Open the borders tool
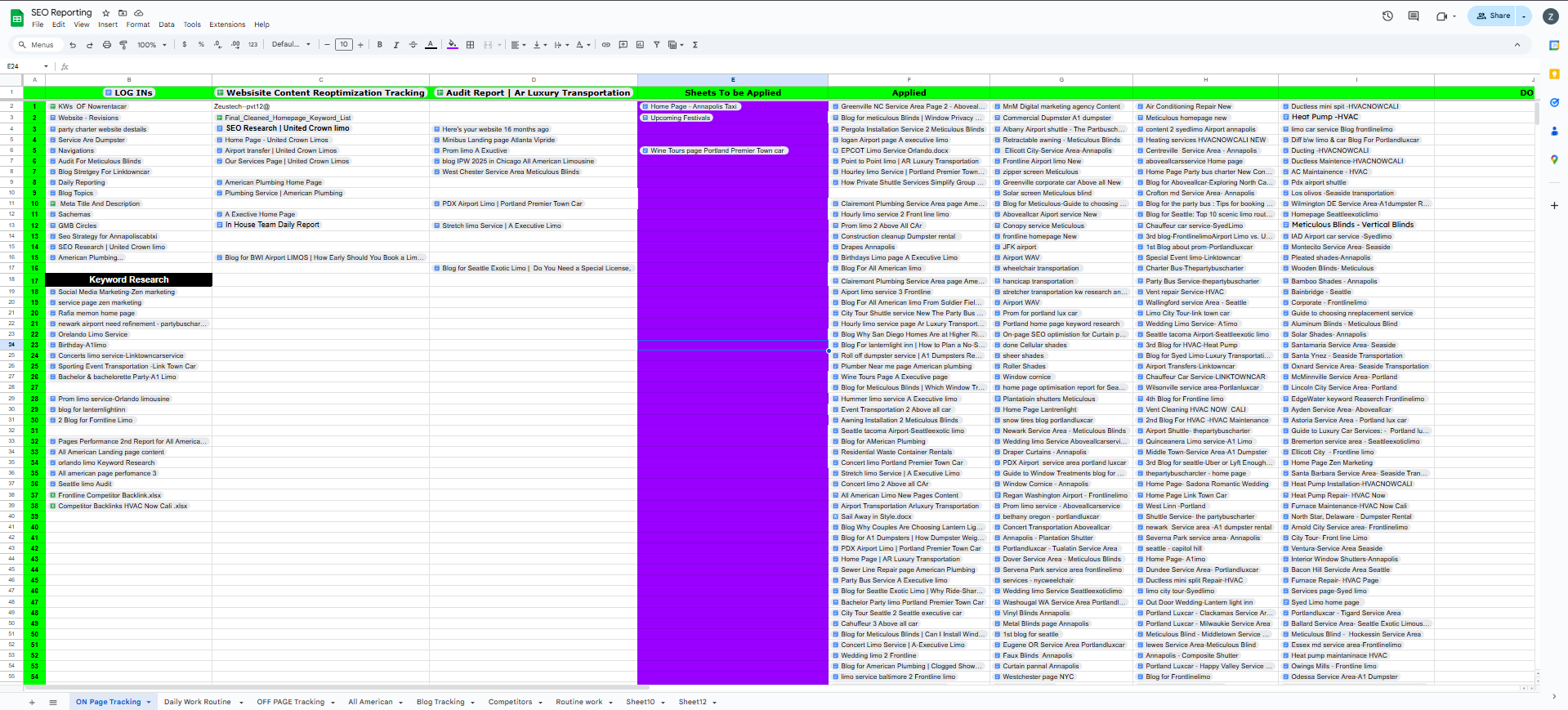Image resolution: width=1568 pixels, height=710 pixels. pos(470,45)
